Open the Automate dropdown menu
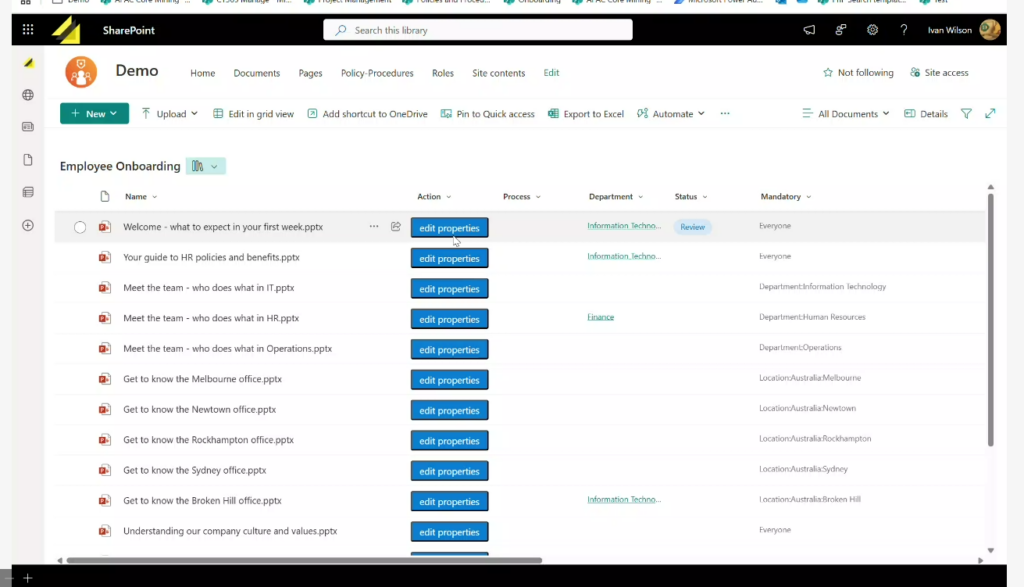The width and height of the screenshot is (1024, 587). coord(671,114)
